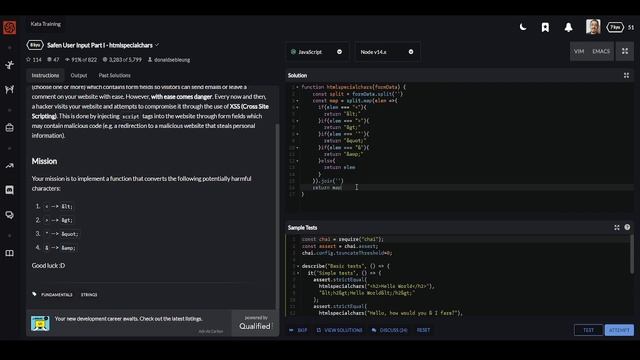Switch to the Past Solutions tab
Viewport: 640px width, 360px height.
(x=115, y=76)
